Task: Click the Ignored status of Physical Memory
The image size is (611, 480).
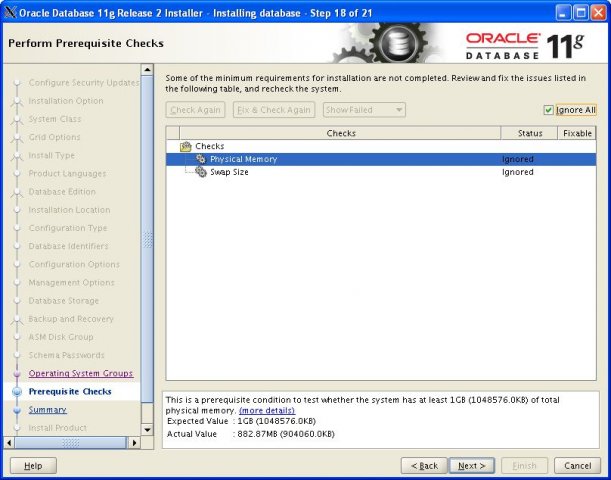Action: [517, 159]
